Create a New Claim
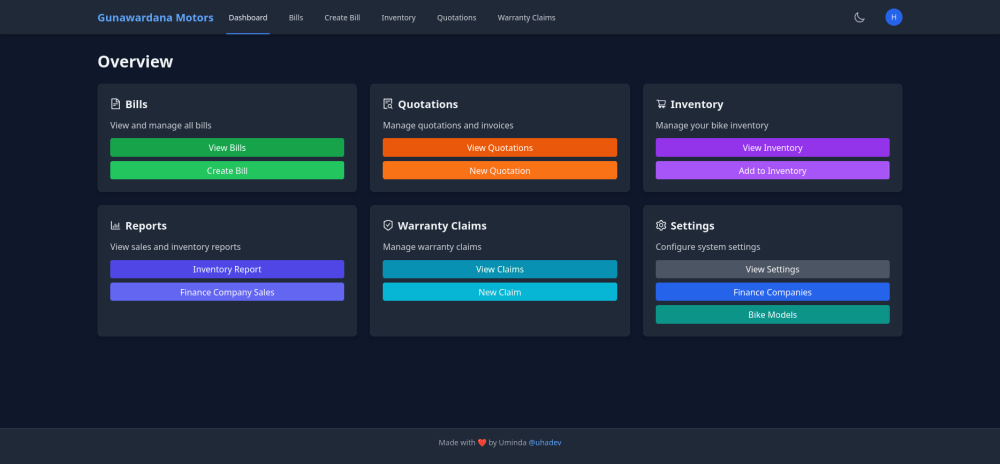Screen dimensions: 1000x464 click(x=500, y=292)
